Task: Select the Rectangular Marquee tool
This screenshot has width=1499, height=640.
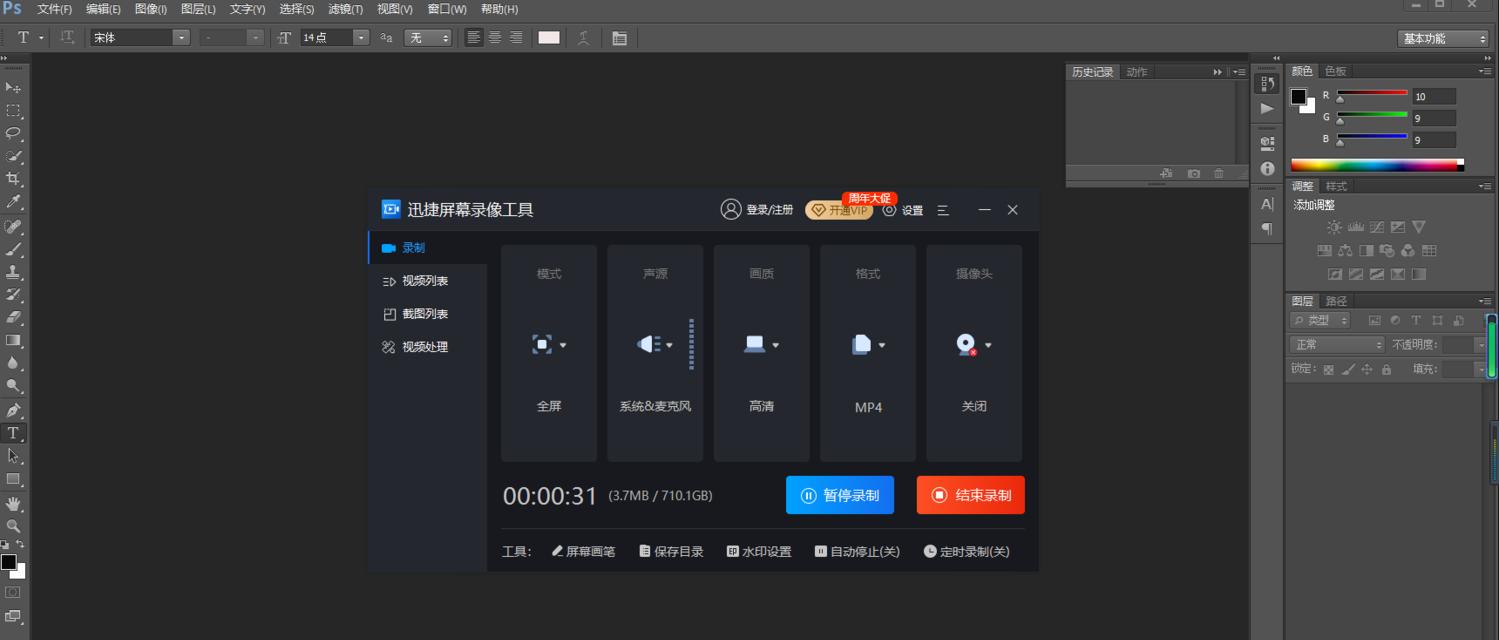Action: 13,111
